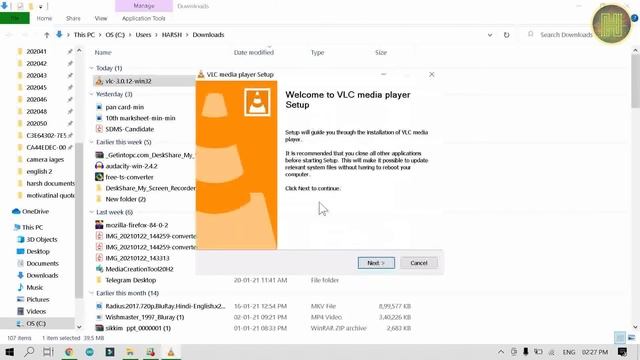This screenshot has width=640, height=360.
Task: Switch to VLC installer taskbar icon
Action: (x=171, y=352)
